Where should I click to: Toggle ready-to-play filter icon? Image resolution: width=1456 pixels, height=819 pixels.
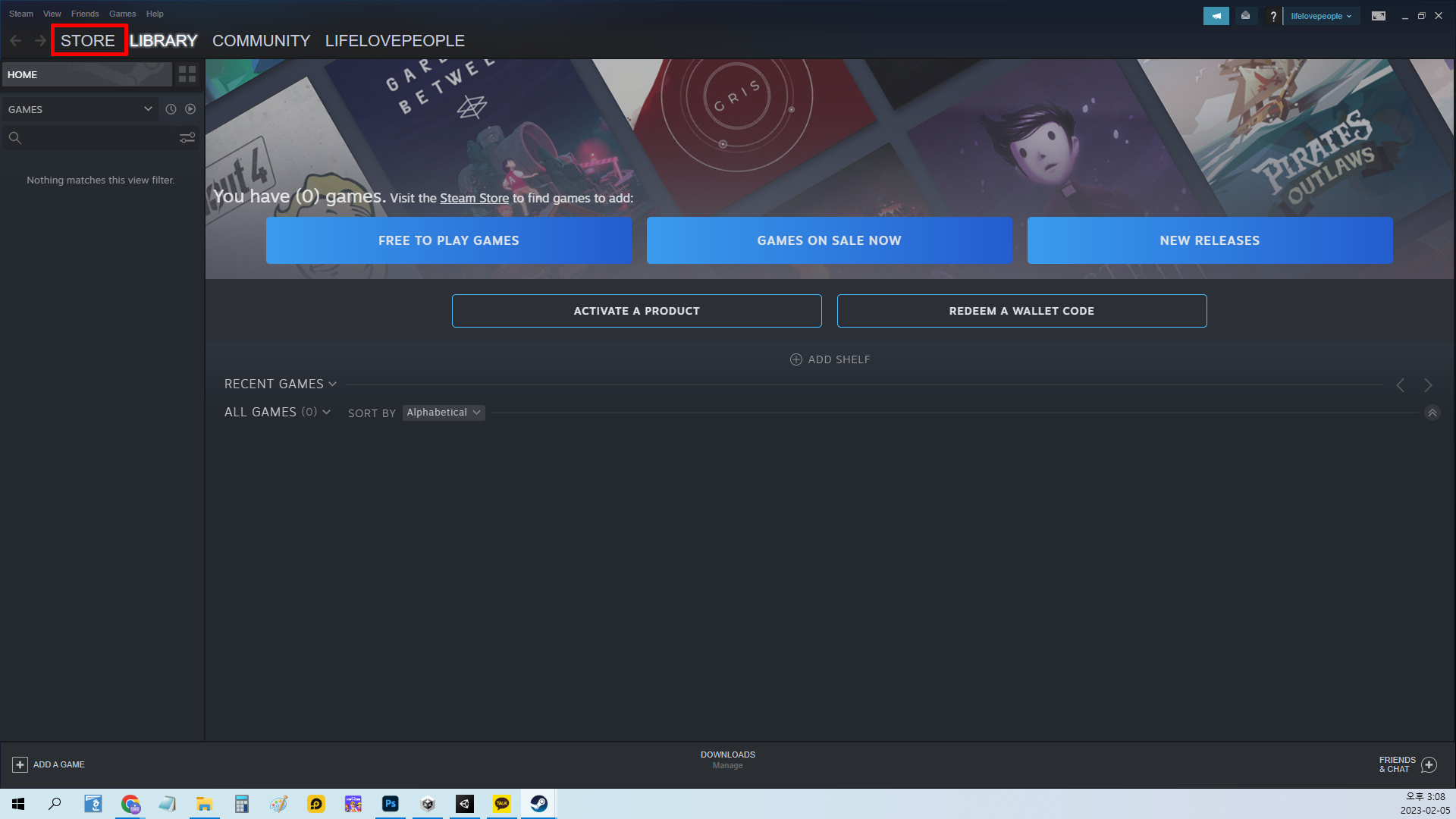190,109
